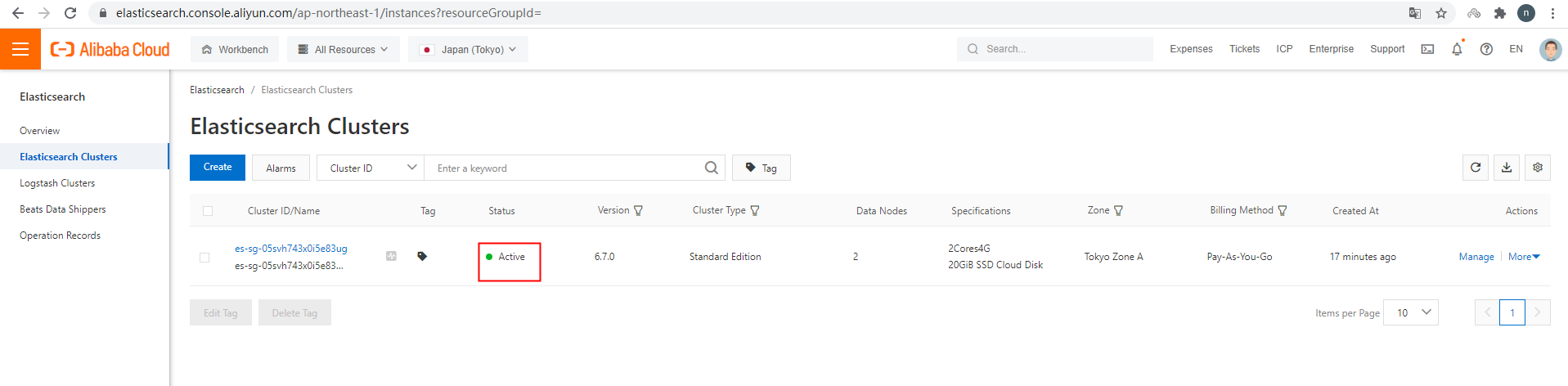The width and height of the screenshot is (1568, 386).
Task: Open the Alarms button
Action: tap(281, 168)
